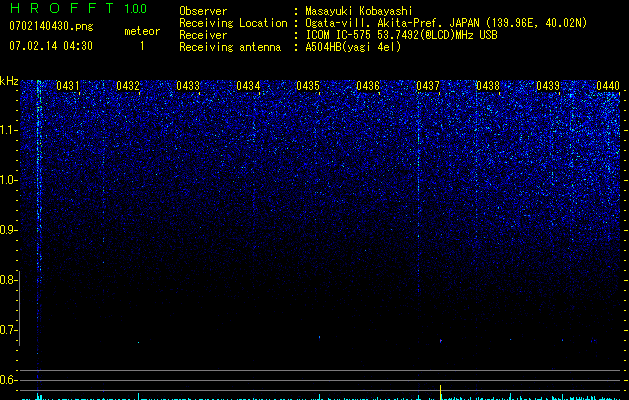This screenshot has width=629, height=400.
Task: Click the 0.8 kHz axis label
Action: click(x=8, y=280)
